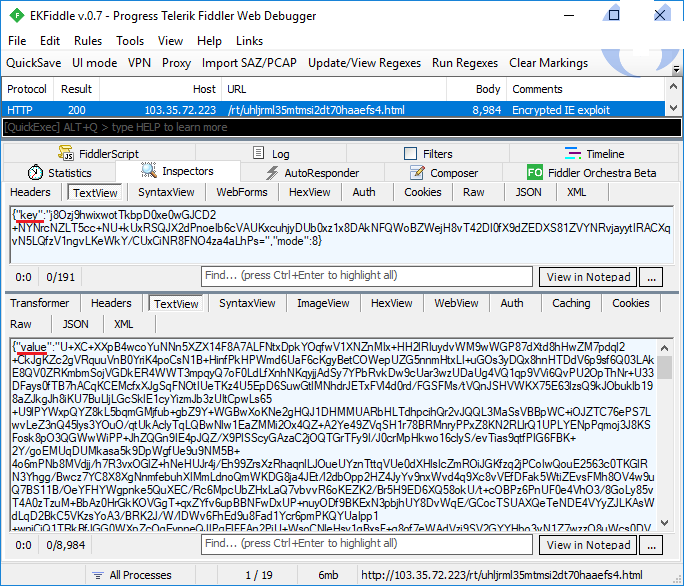The image size is (684, 586).
Task: Open the Help menu
Action: pyautogui.click(x=209, y=41)
